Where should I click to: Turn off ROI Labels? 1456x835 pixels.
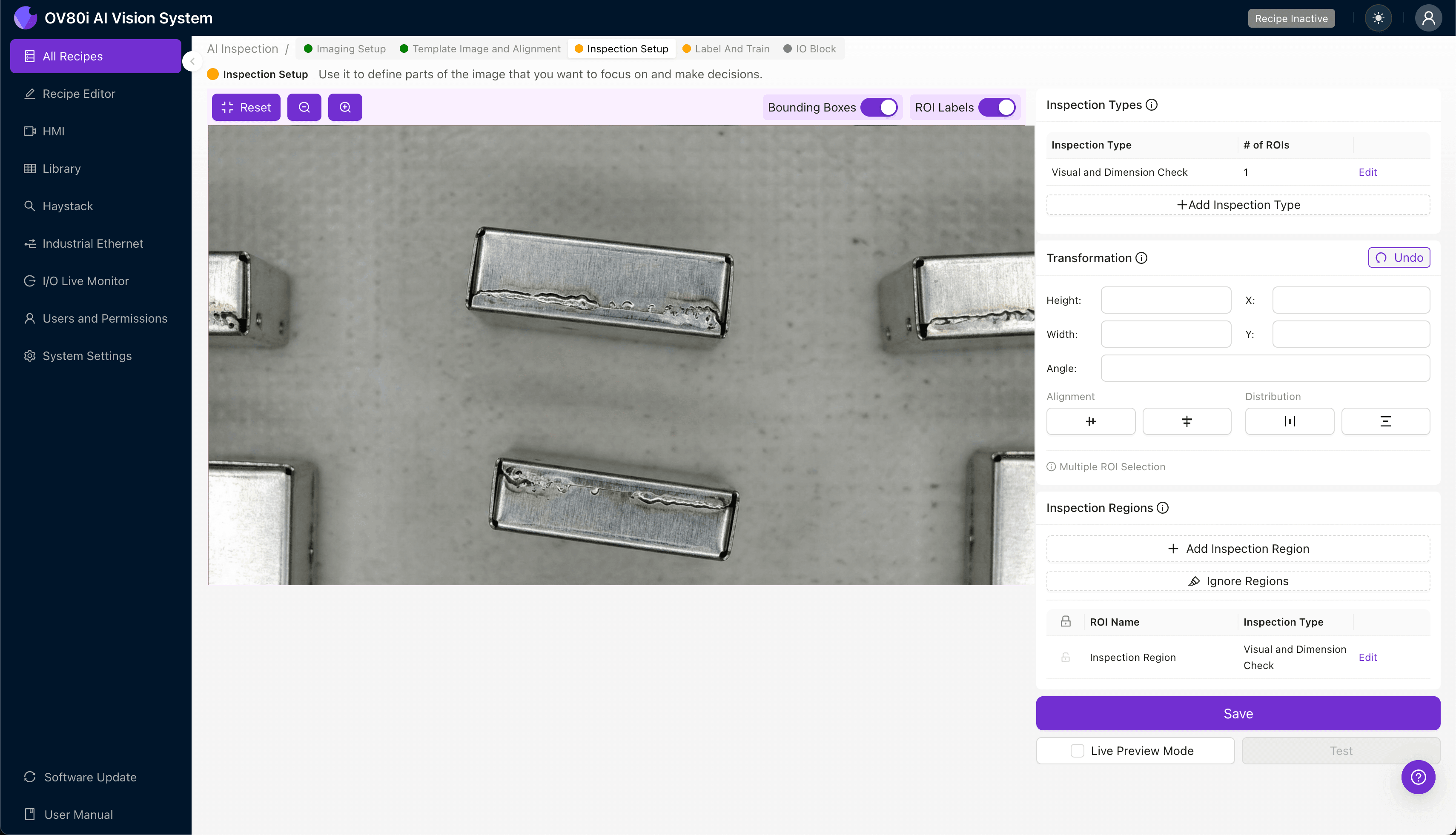(997, 107)
